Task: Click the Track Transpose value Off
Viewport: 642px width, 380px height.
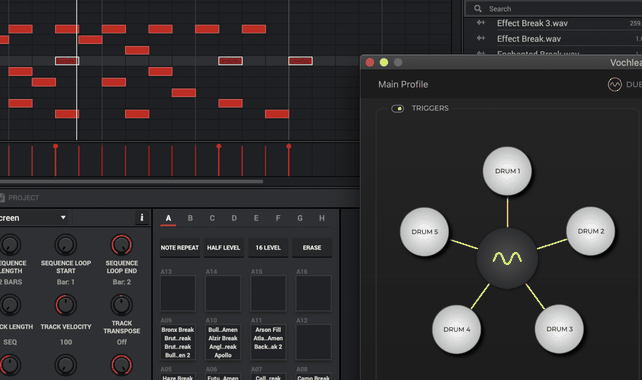Action: click(x=122, y=342)
